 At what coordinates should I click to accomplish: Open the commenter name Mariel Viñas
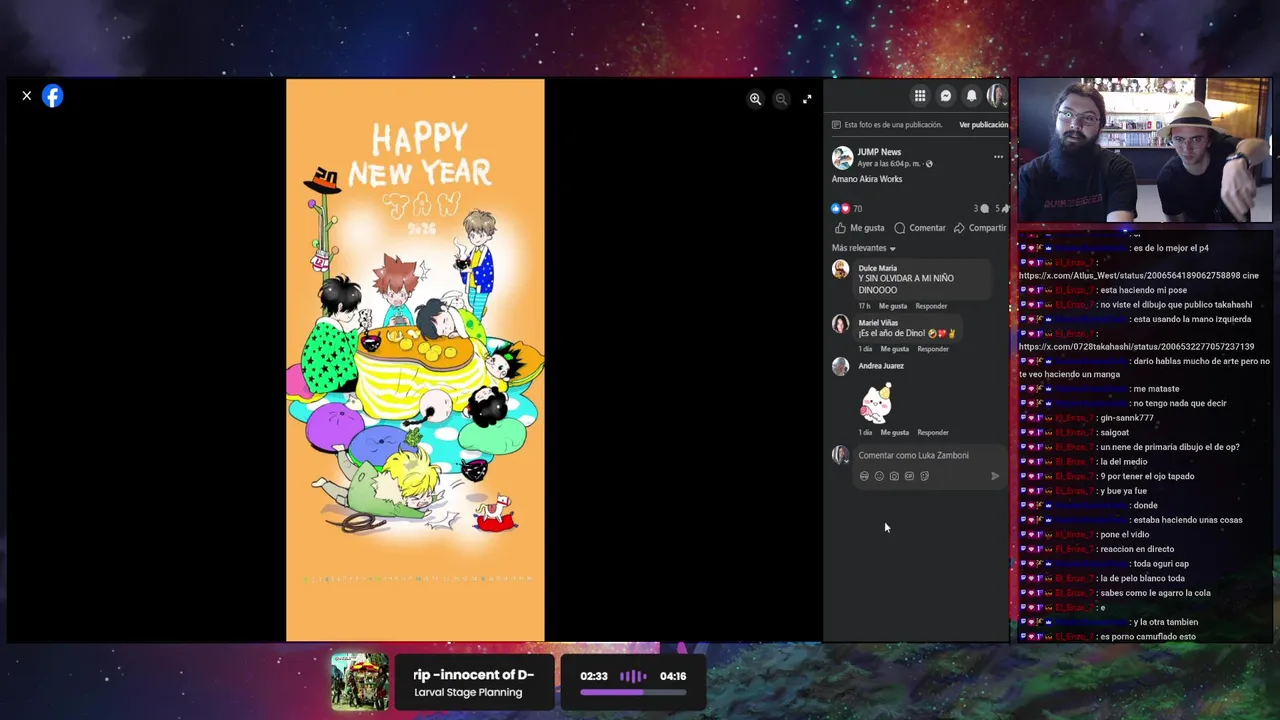[x=878, y=323]
